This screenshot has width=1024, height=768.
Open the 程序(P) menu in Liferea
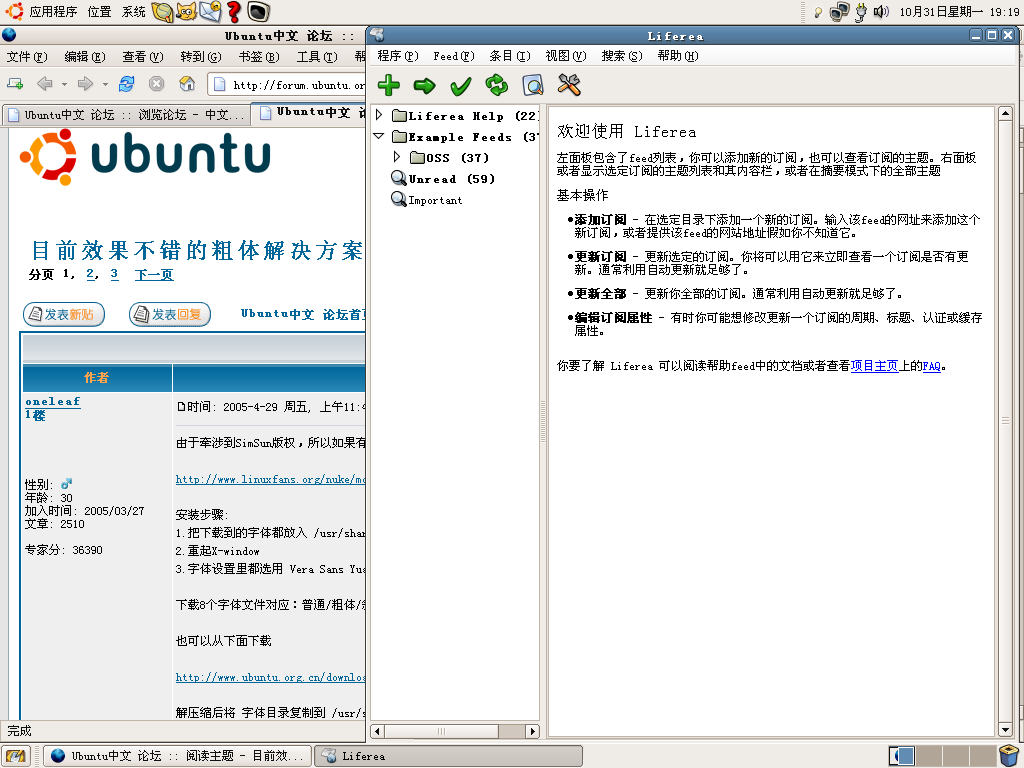(398, 56)
